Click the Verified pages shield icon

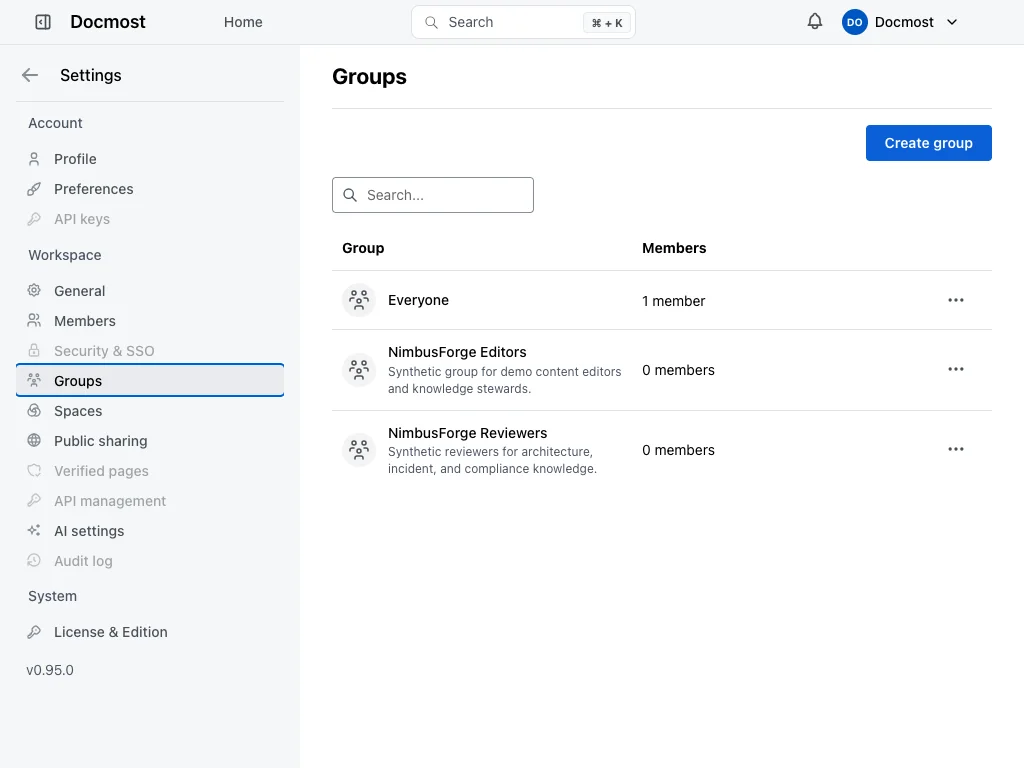point(34,471)
